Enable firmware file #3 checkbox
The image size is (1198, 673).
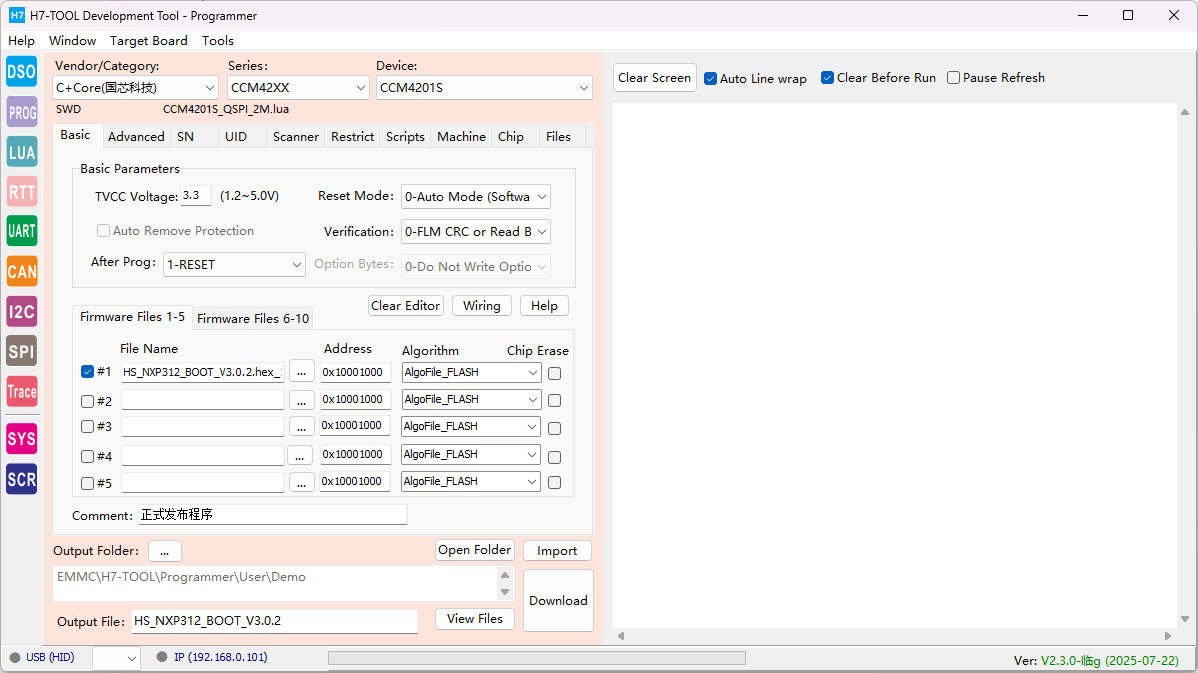87,427
